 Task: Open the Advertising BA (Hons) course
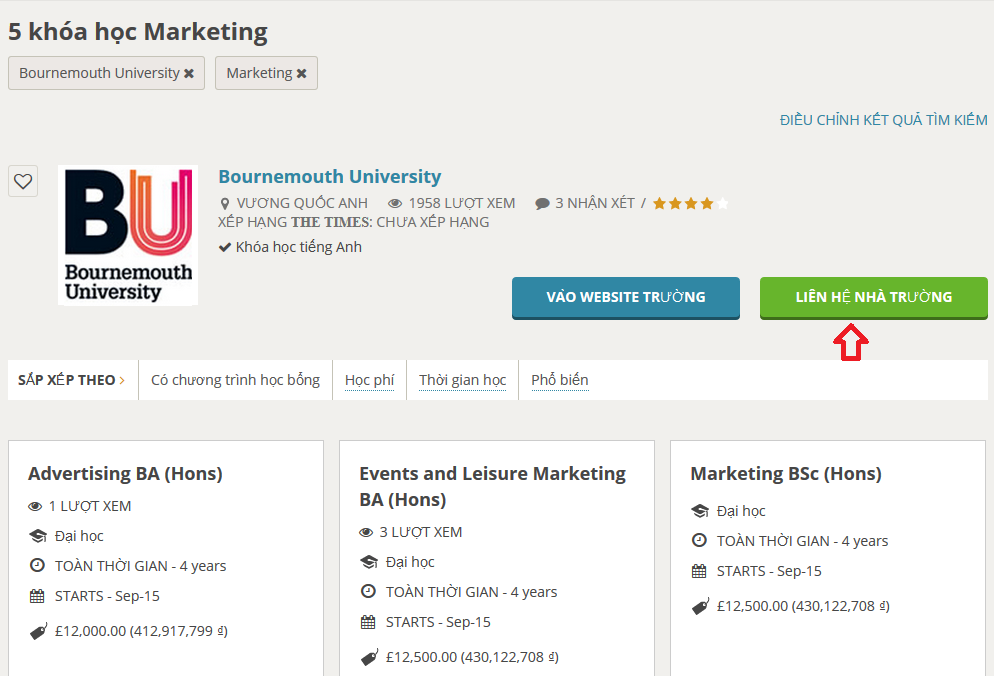click(126, 474)
